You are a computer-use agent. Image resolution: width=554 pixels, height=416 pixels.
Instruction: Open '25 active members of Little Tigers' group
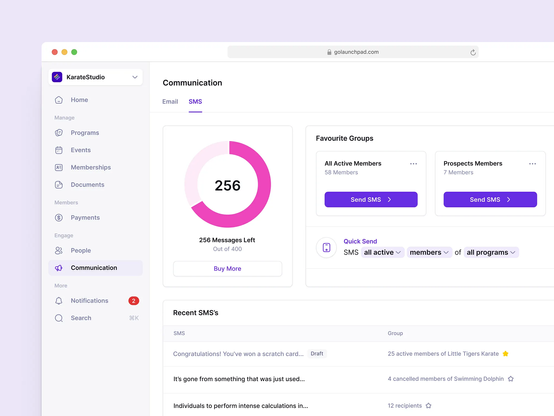(x=443, y=354)
